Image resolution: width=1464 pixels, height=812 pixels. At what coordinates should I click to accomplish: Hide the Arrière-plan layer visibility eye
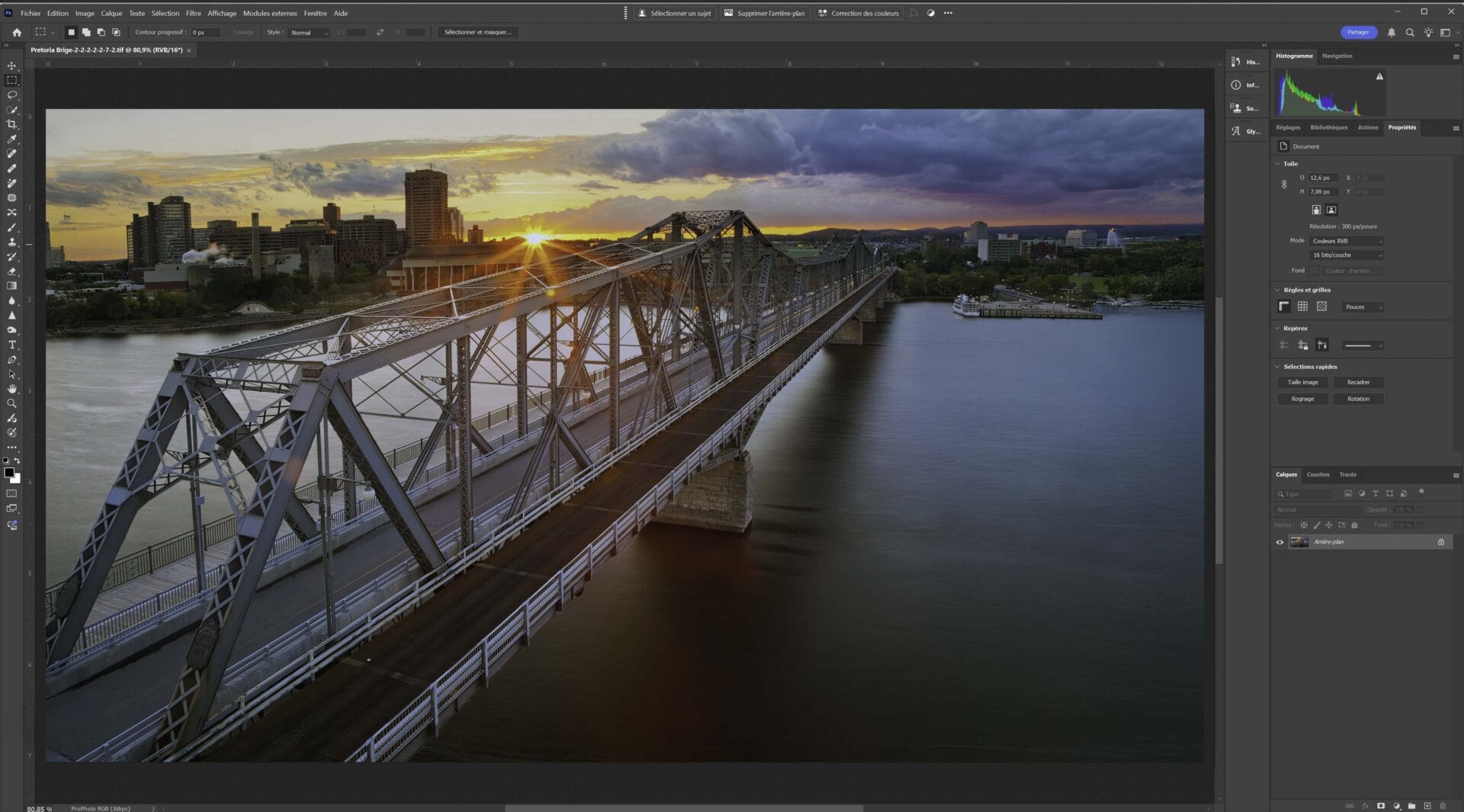1279,541
